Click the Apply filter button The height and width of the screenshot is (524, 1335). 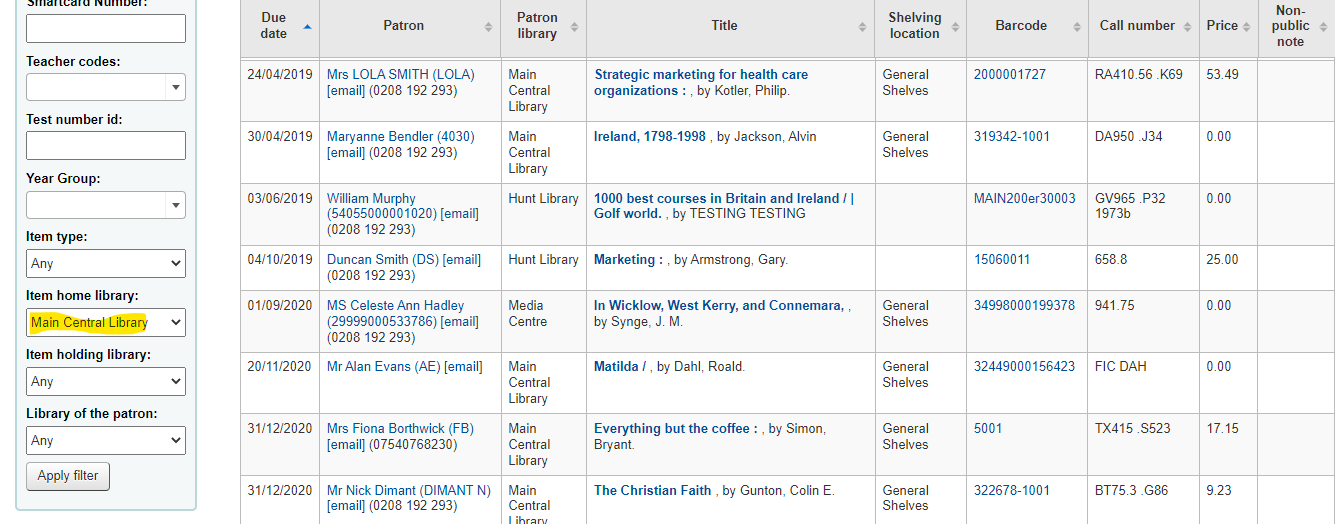click(68, 476)
